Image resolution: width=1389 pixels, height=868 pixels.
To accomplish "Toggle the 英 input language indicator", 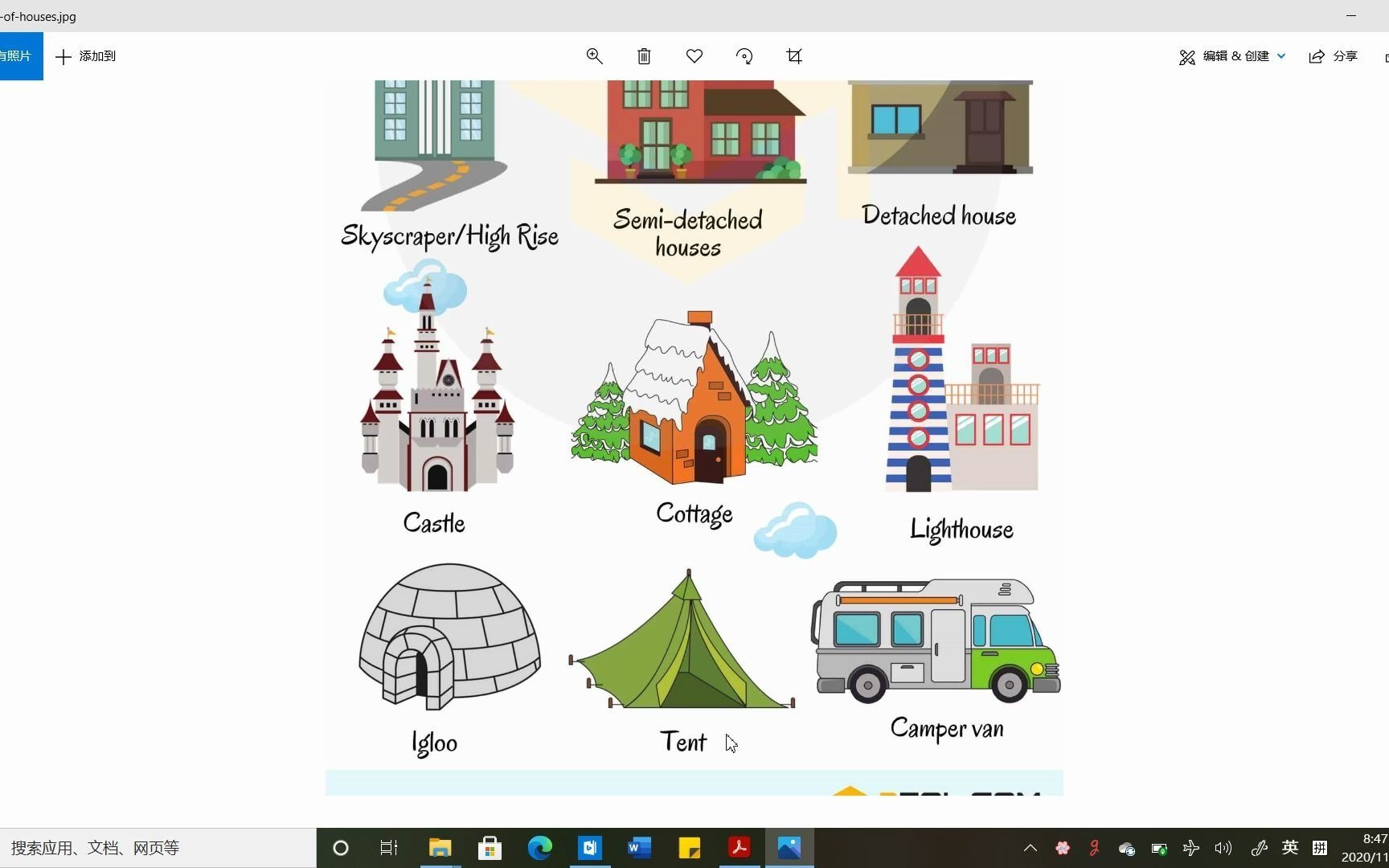I will [x=1290, y=848].
